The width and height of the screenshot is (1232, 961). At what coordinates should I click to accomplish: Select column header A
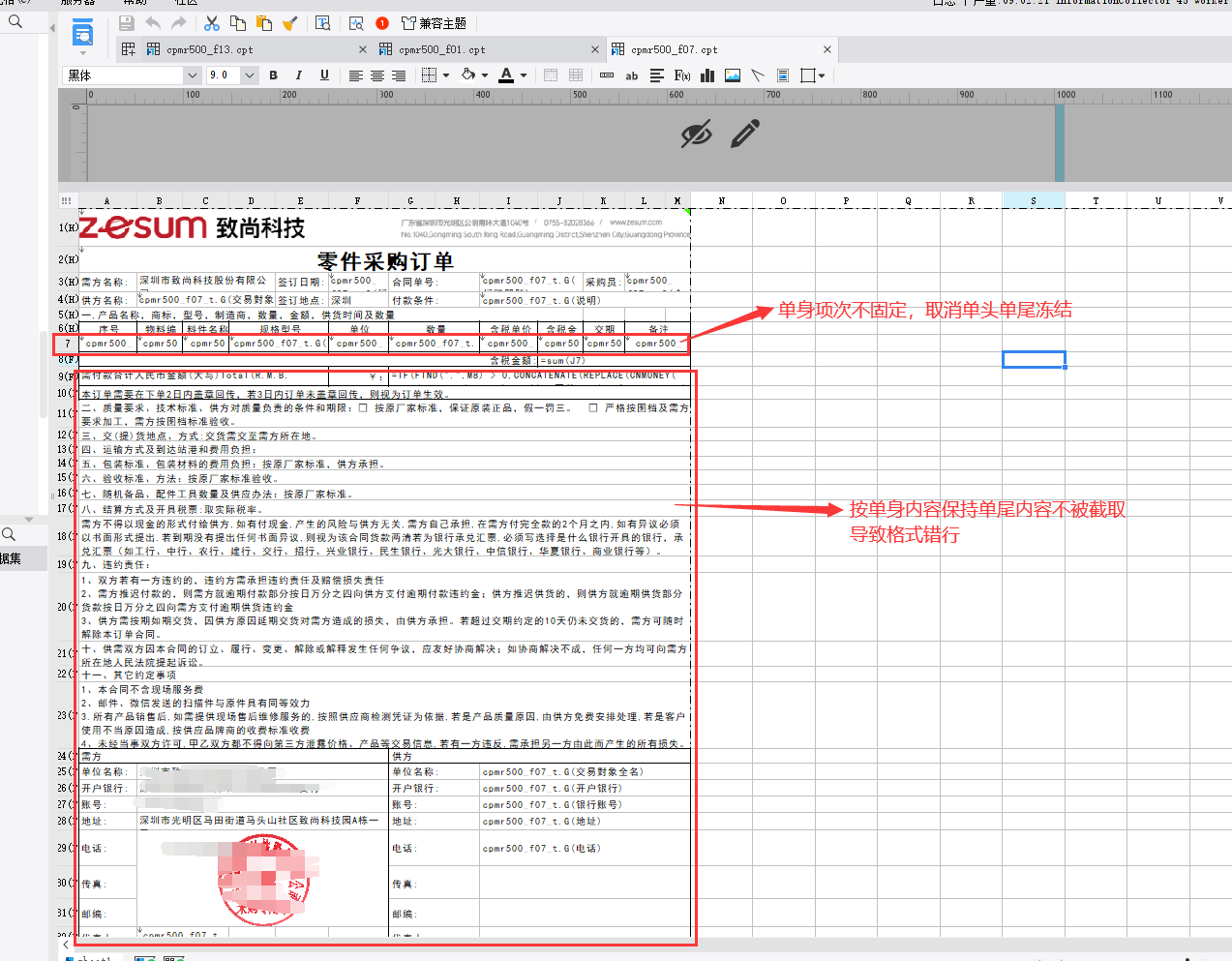click(107, 200)
